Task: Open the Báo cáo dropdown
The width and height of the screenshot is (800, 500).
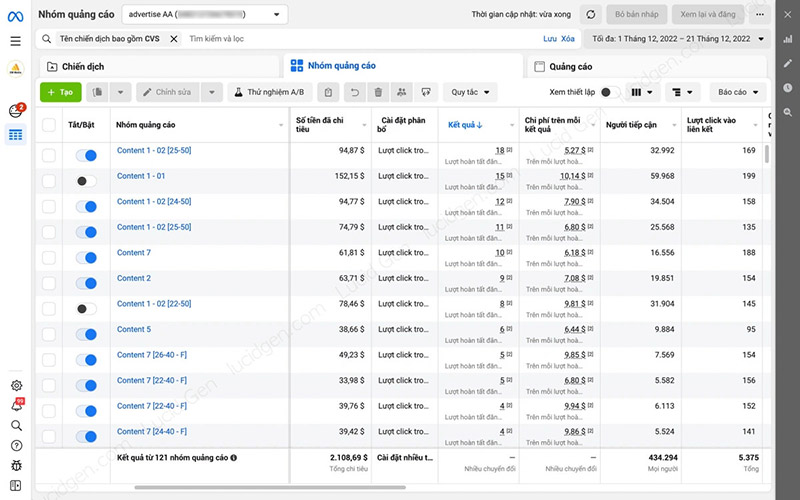Action: pyautogui.click(x=738, y=92)
